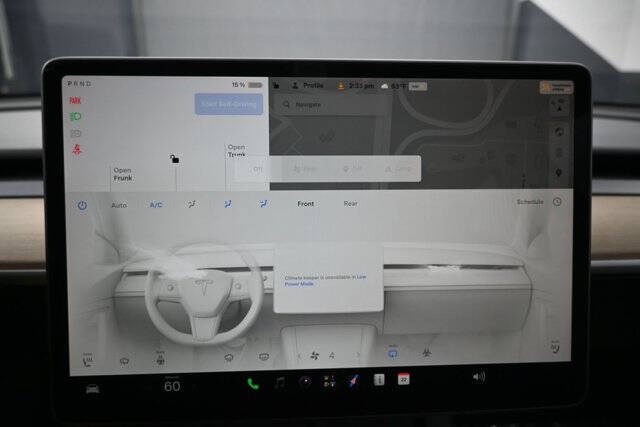Image resolution: width=640 pixels, height=427 pixels.
Task: Tap the Start Self-Driving button
Action: coord(229,104)
